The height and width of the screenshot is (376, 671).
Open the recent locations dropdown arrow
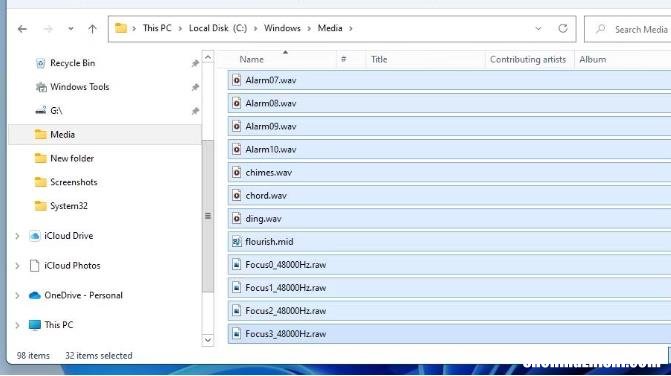(71, 29)
